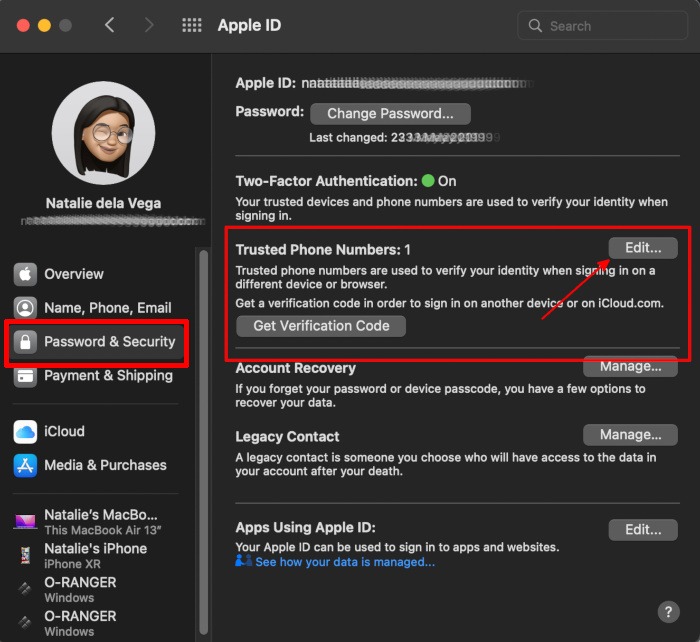Open See how your data is managed link
The image size is (700, 642).
click(x=345, y=562)
